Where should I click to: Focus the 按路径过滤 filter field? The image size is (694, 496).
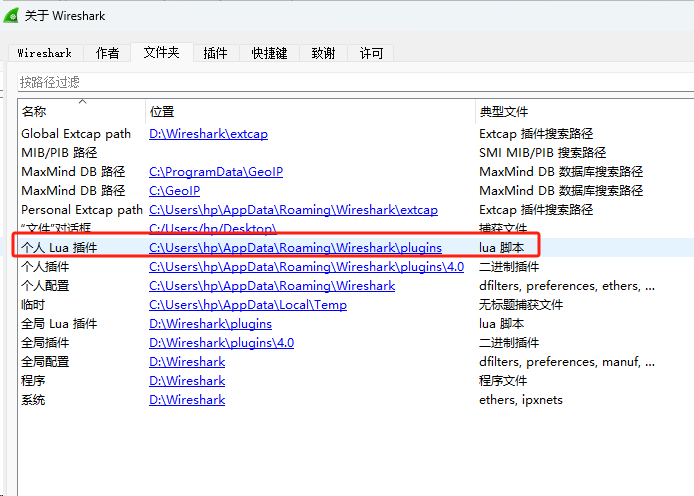(x=355, y=82)
